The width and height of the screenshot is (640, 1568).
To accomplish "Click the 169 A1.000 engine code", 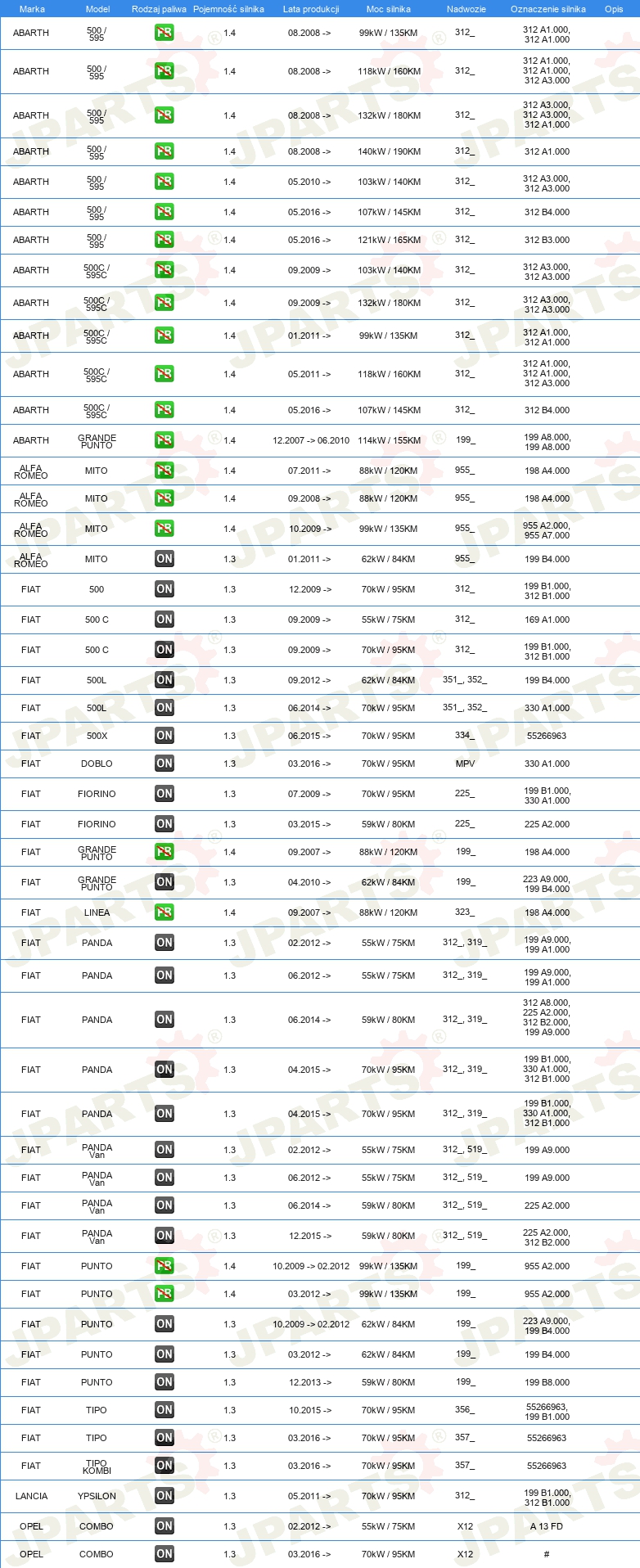I will coord(547,620).
